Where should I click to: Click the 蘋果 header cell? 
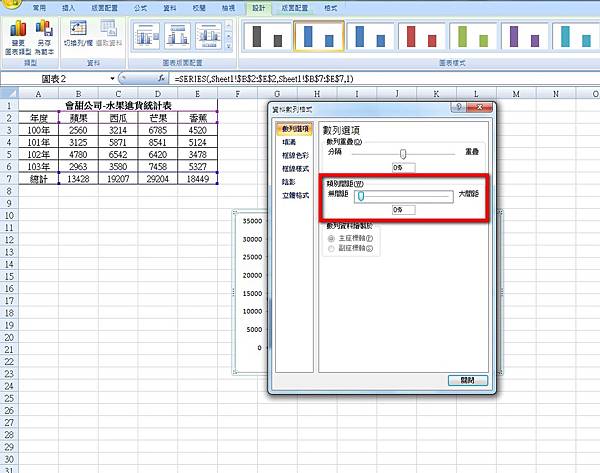click(78, 118)
